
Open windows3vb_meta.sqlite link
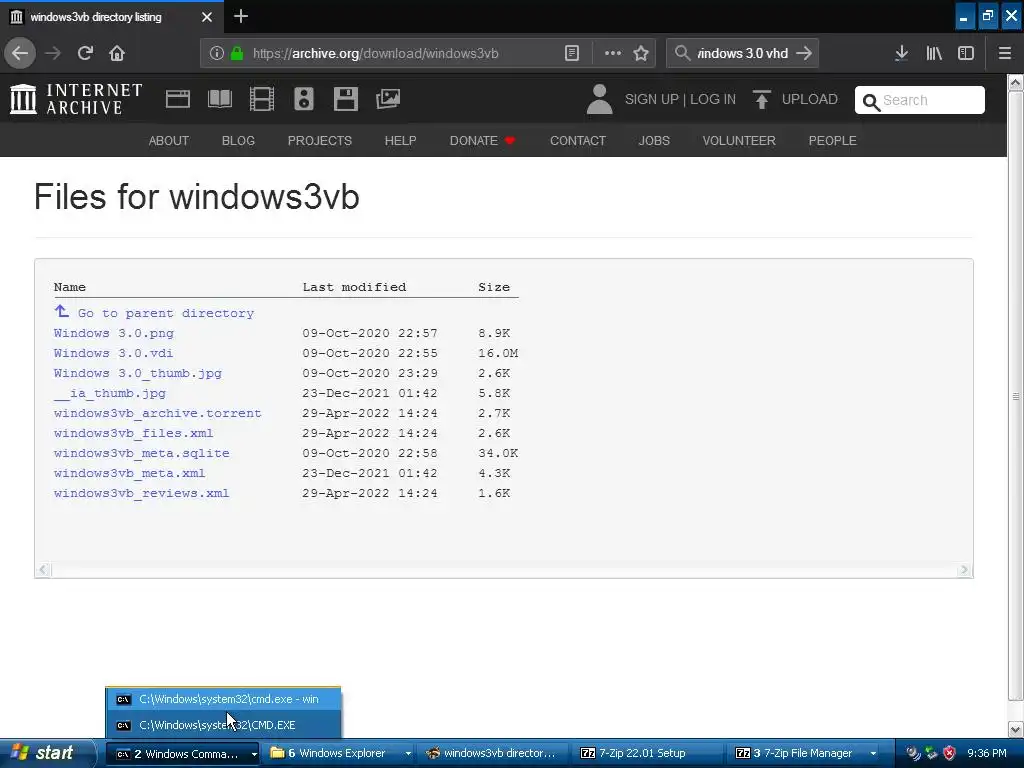point(142,453)
